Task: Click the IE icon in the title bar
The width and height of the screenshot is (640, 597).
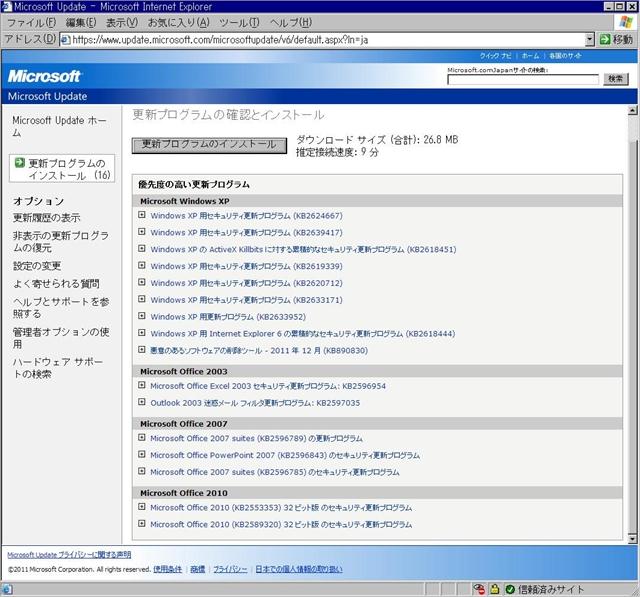Action: click(x=6, y=6)
